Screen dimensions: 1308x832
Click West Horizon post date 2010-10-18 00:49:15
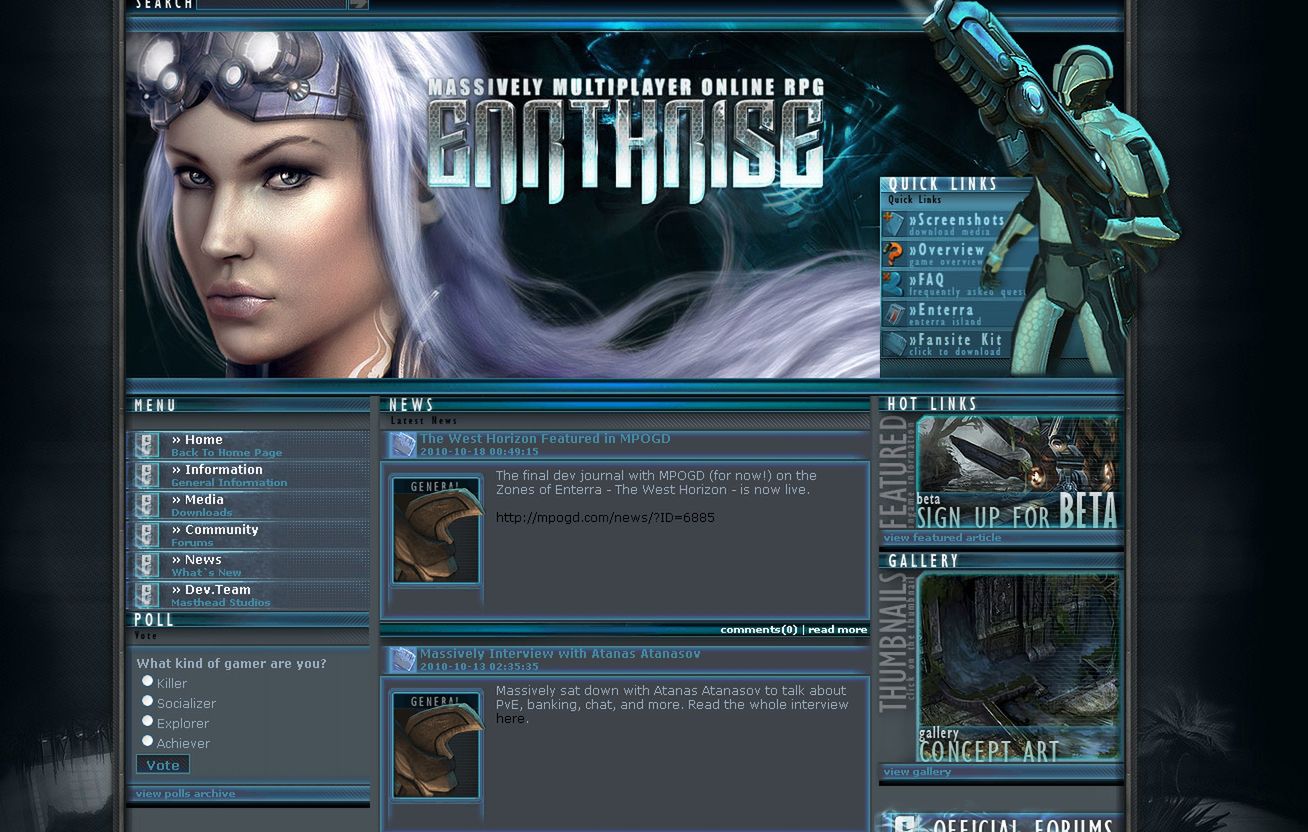tap(479, 452)
